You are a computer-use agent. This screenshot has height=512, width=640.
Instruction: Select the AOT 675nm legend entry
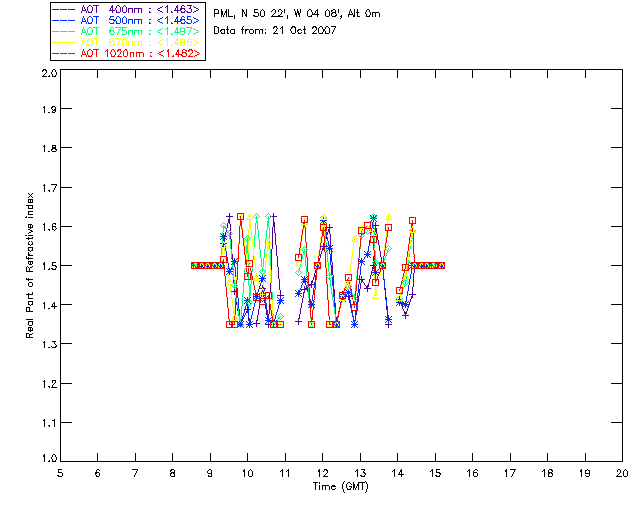[127, 31]
